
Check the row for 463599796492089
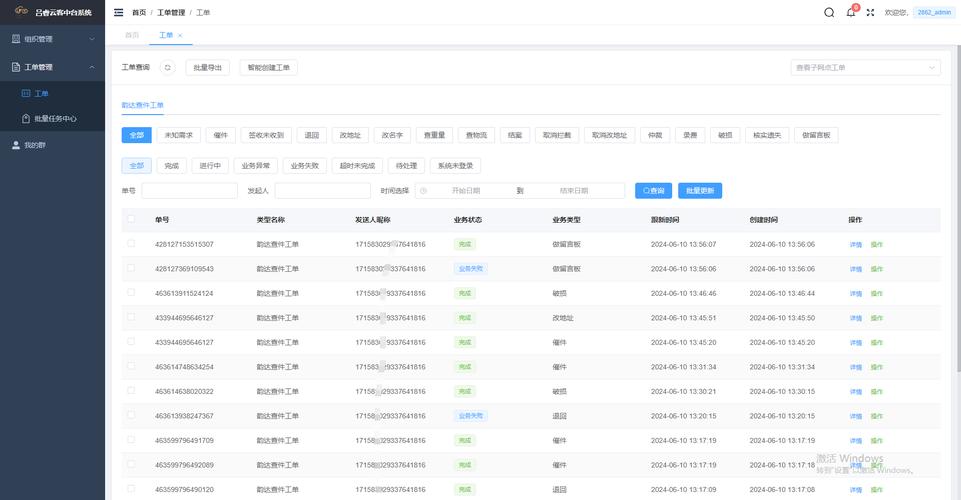(131, 464)
